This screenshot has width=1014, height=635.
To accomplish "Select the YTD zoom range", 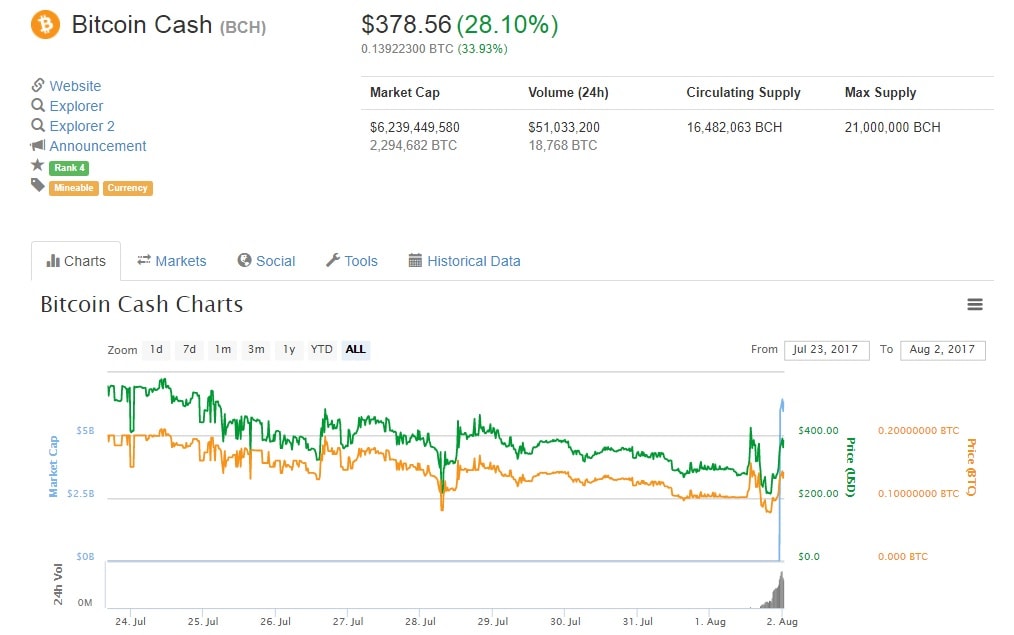I will point(321,350).
